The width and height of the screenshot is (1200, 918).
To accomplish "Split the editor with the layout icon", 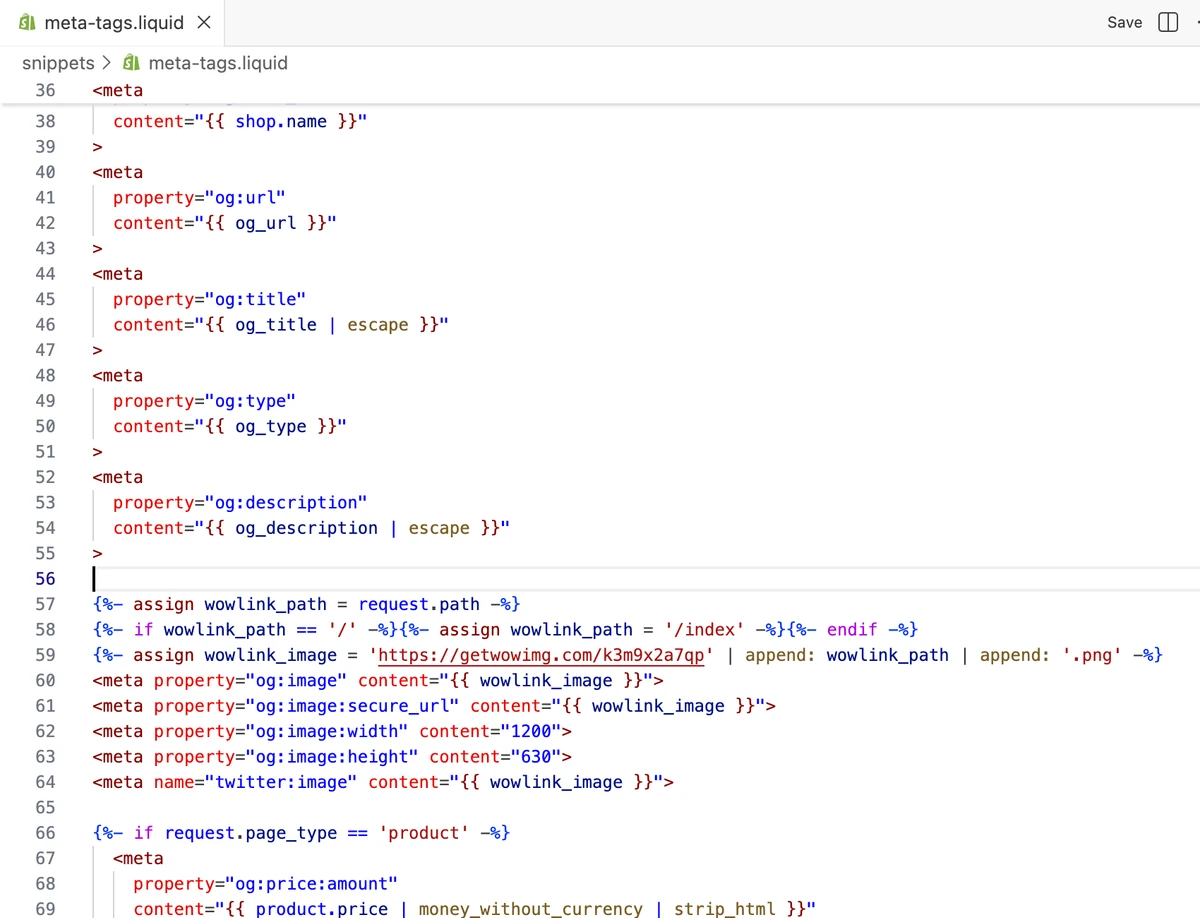I will coord(1167,22).
